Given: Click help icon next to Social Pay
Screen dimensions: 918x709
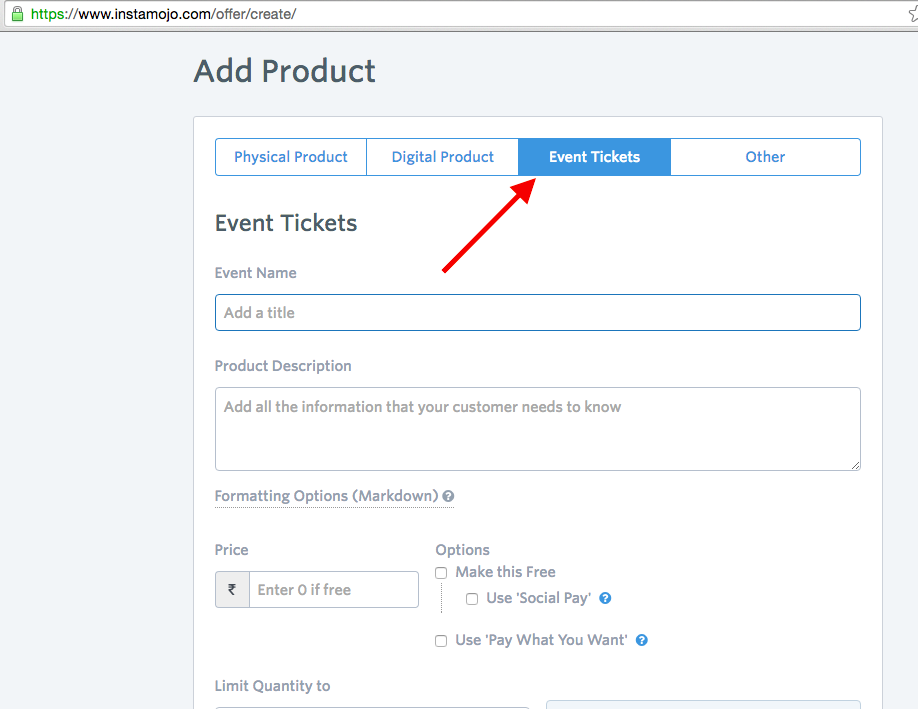Looking at the screenshot, I should [x=605, y=598].
